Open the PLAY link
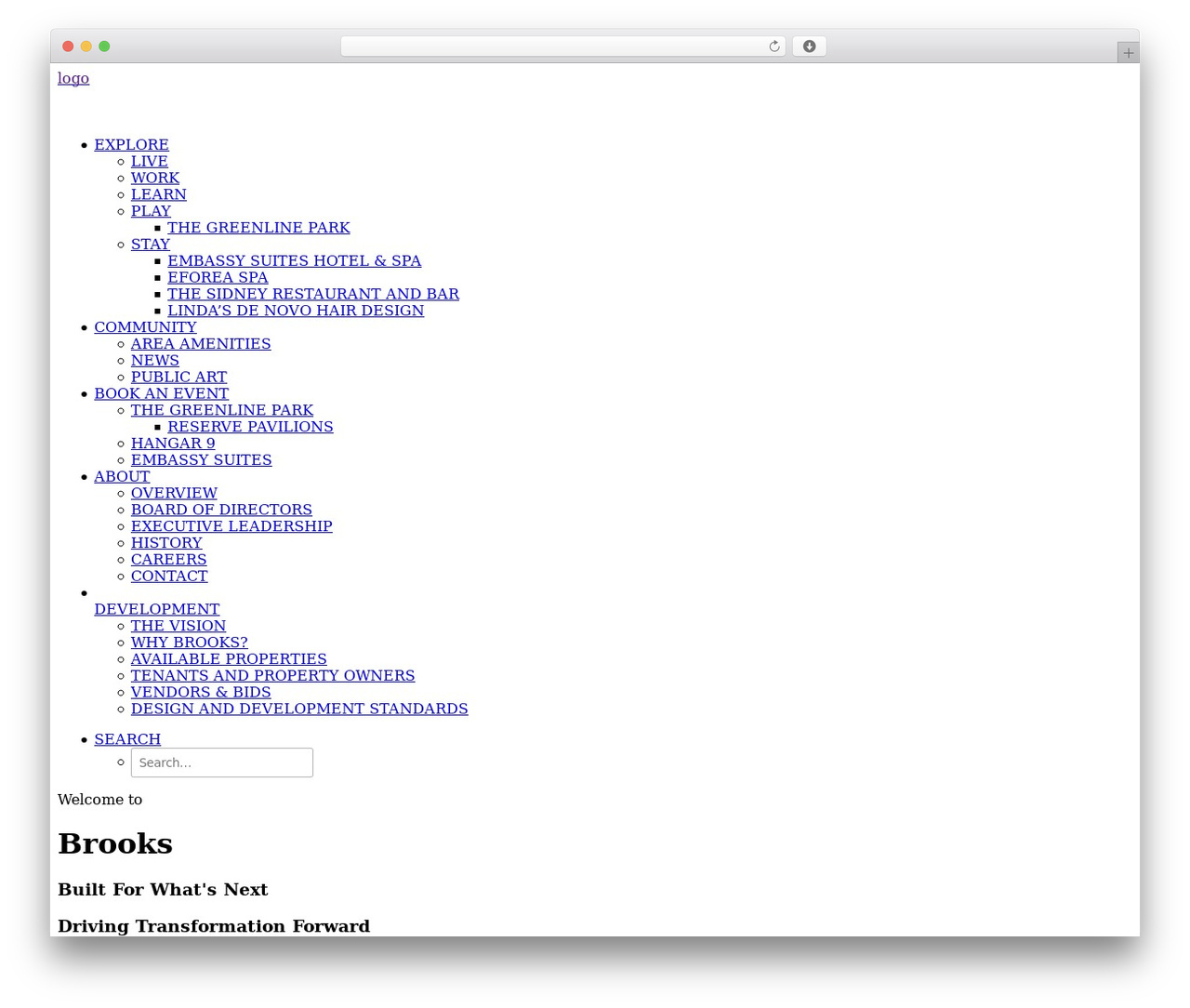This screenshot has width=1190, height=1008. (151, 211)
